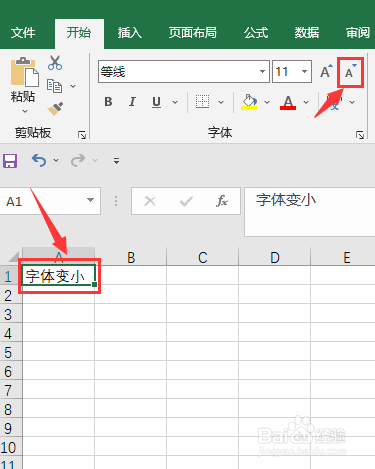Viewport: 375px width, 469px height.
Task: Expand border style arrow
Action: [x=221, y=102]
